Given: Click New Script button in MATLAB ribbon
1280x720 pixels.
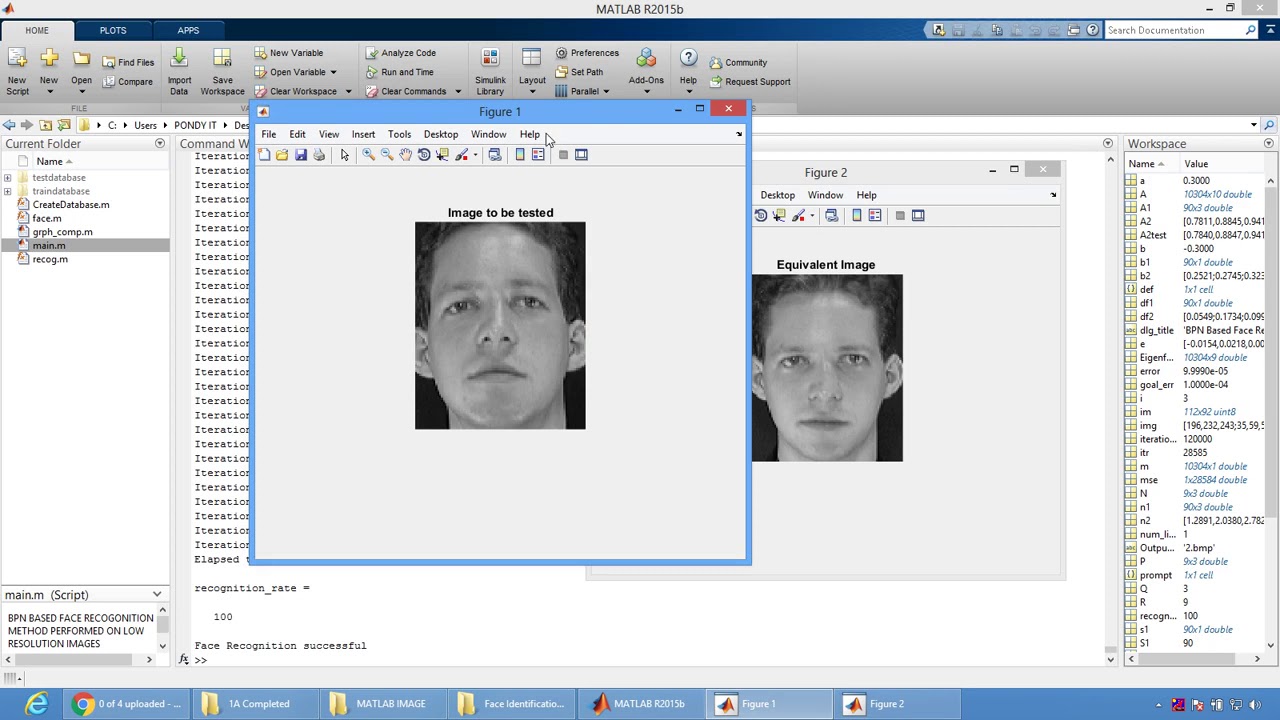Looking at the screenshot, I should point(17,71).
